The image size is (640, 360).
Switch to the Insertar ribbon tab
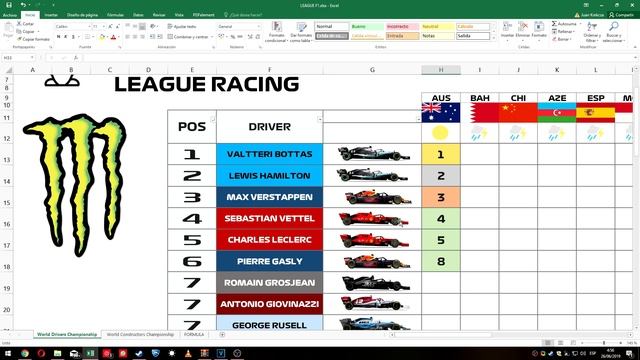(51, 15)
